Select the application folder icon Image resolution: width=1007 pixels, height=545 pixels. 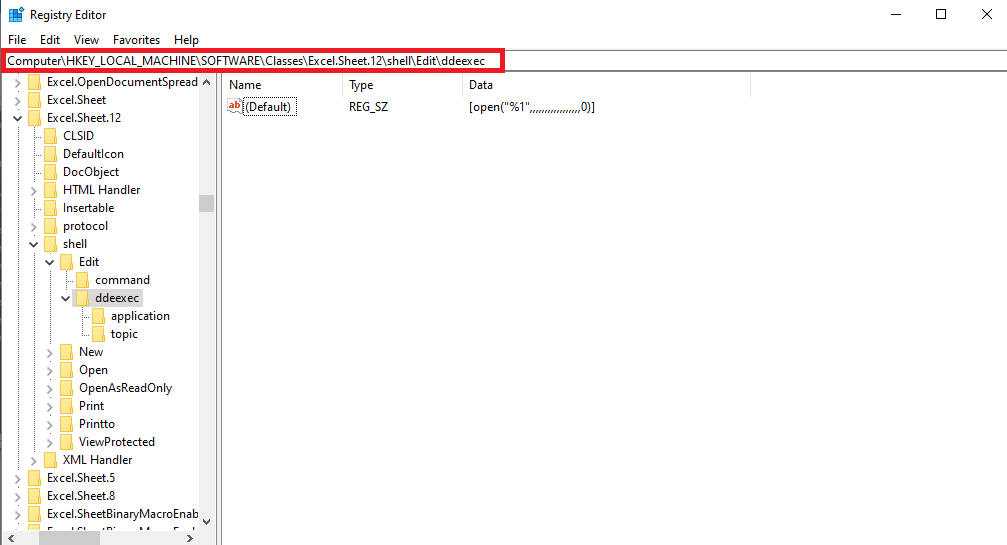[98, 316]
